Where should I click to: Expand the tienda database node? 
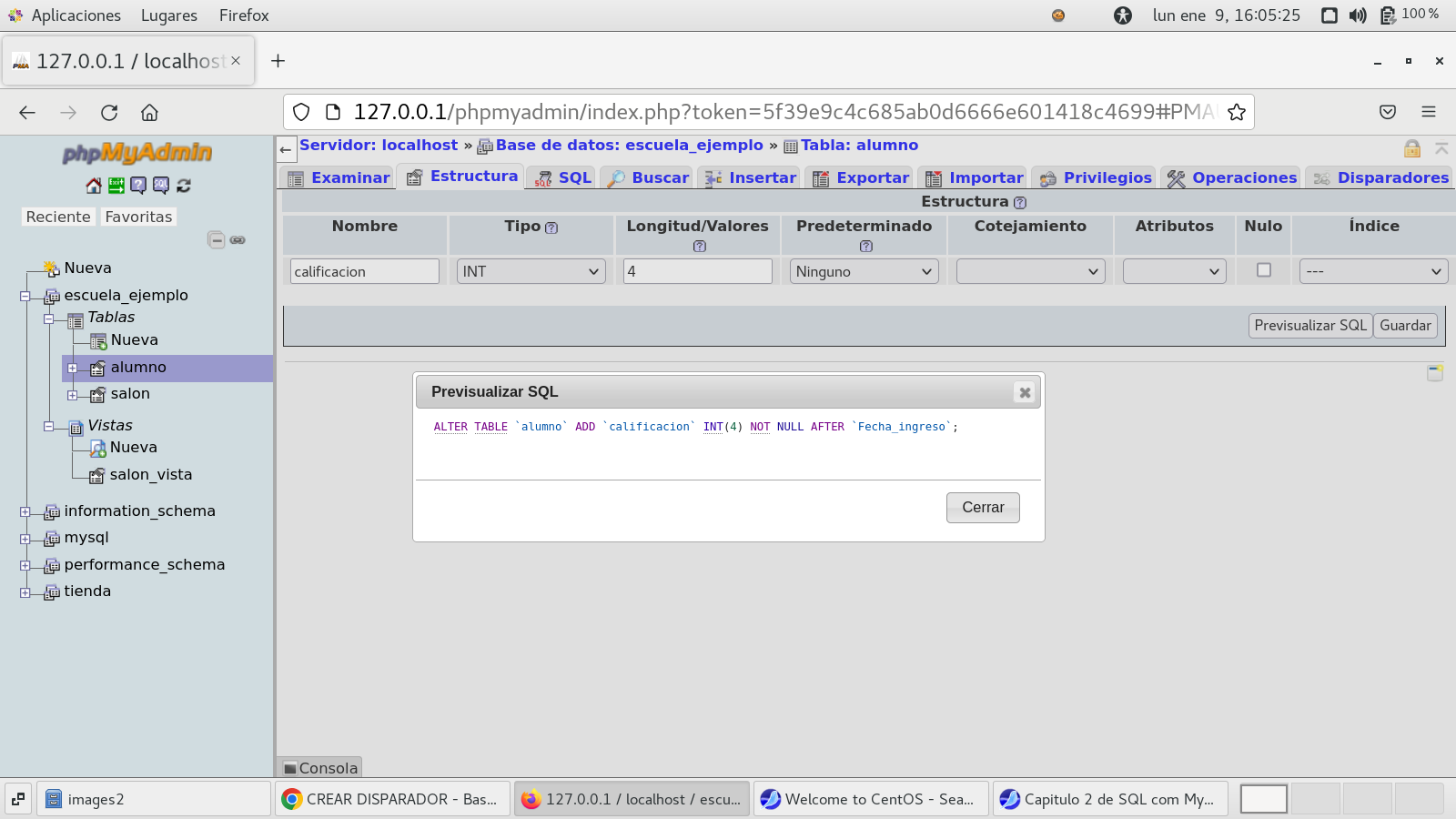click(x=25, y=592)
